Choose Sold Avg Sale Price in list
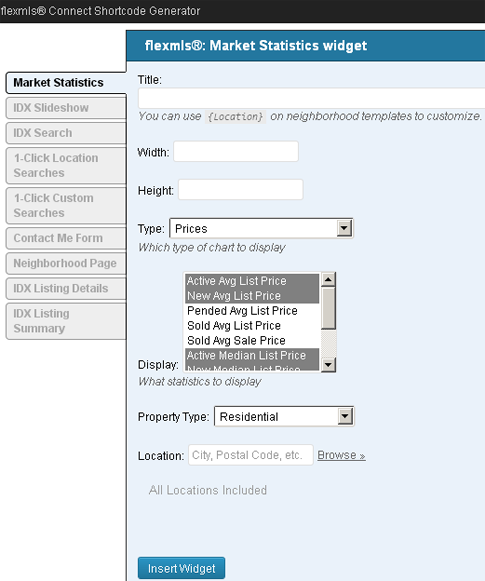This screenshot has width=485, height=581. [252, 340]
